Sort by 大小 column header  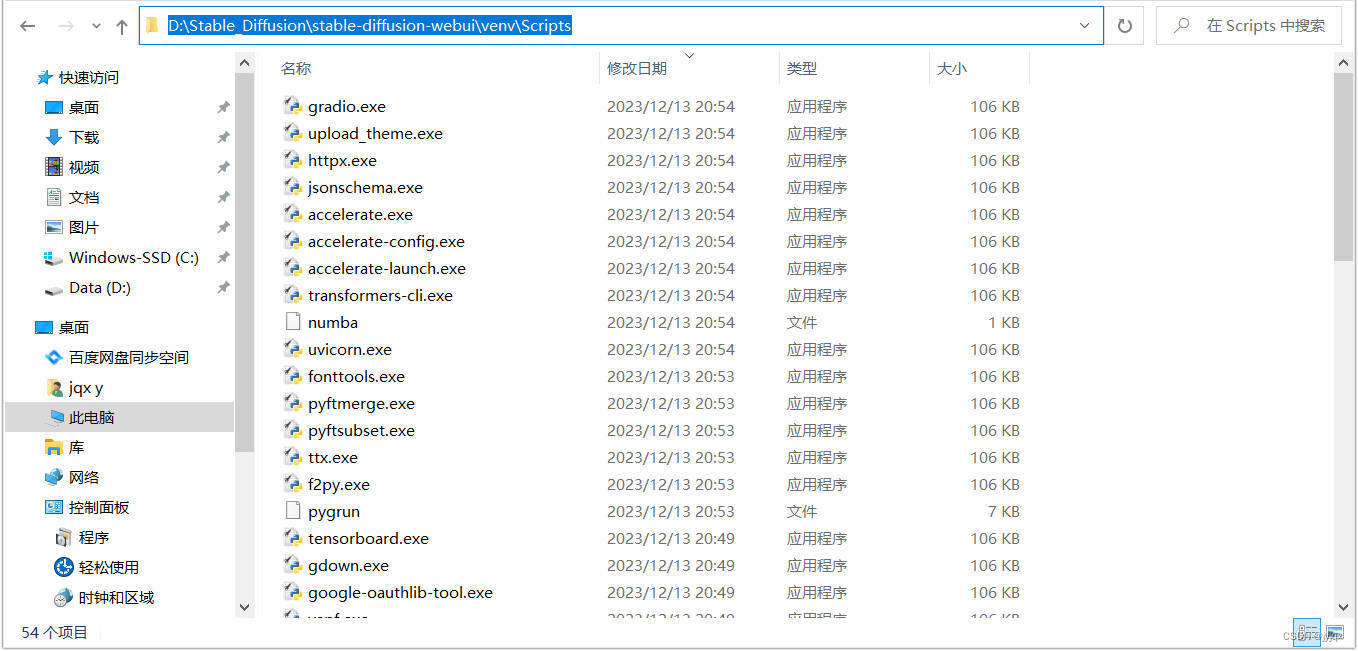point(952,68)
